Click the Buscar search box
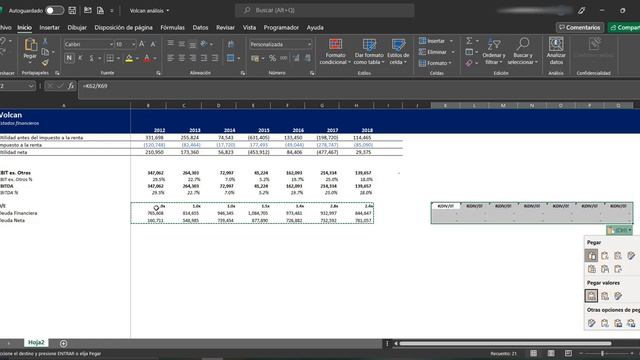 point(324,10)
